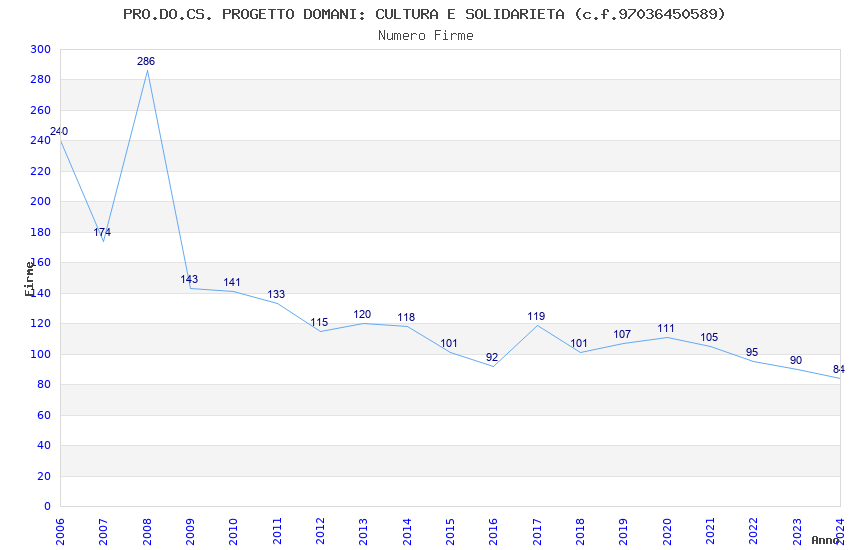Click the x-axis year label 2022
The image size is (850, 550).
[754, 531]
